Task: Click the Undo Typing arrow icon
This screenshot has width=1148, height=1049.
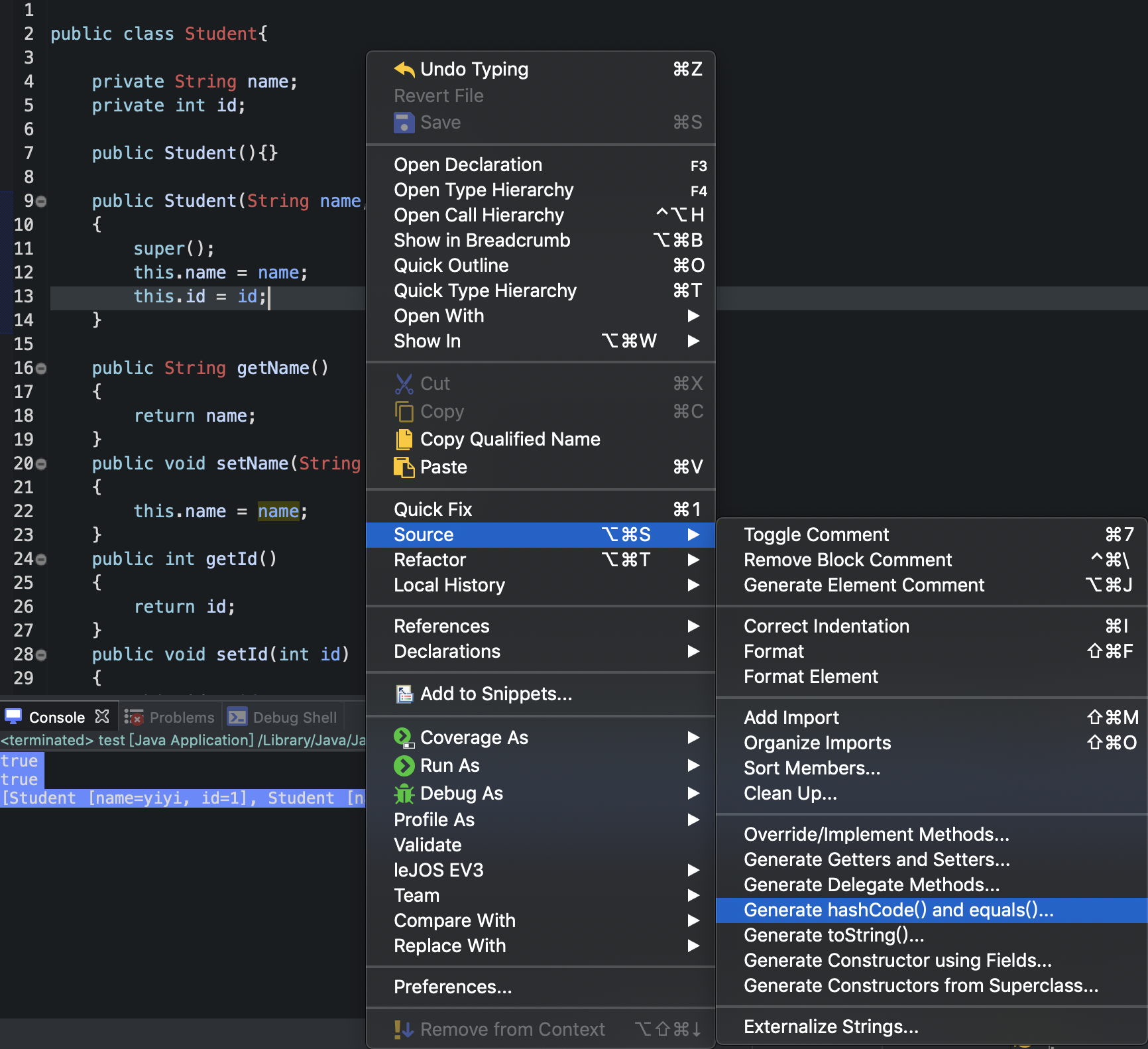Action: (404, 69)
